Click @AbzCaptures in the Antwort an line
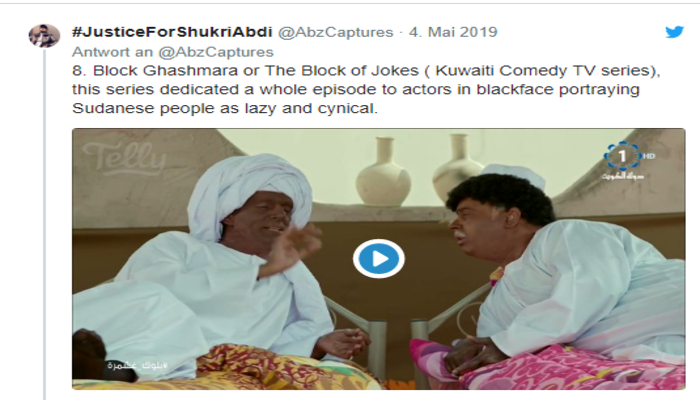 pyautogui.click(x=216, y=52)
